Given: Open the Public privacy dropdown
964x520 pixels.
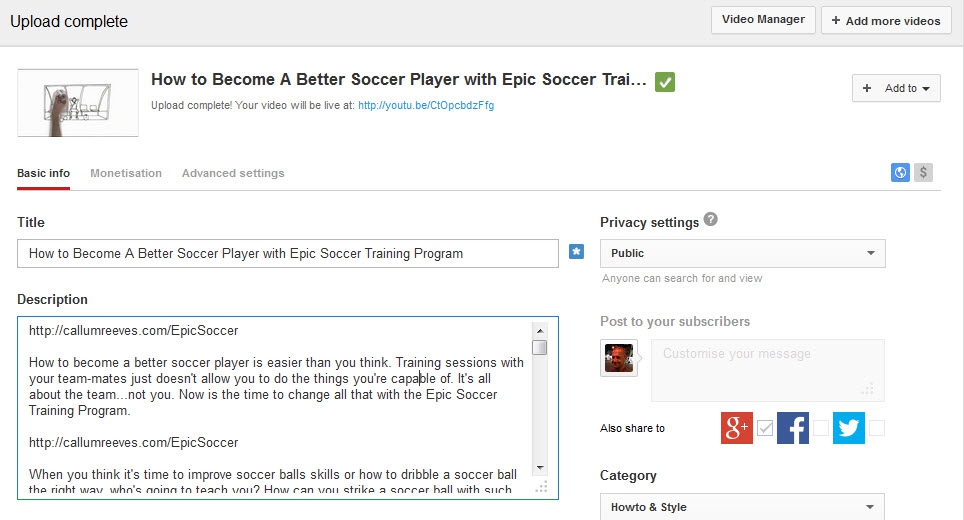Looking at the screenshot, I should click(x=742, y=253).
